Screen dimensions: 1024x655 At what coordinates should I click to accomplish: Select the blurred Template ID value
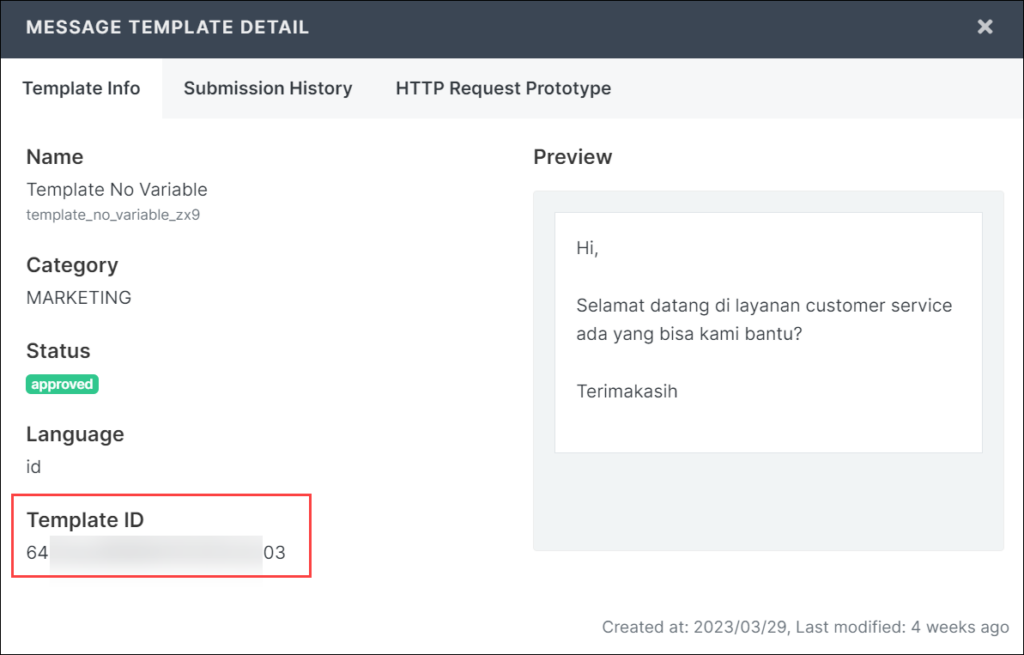coord(156,553)
